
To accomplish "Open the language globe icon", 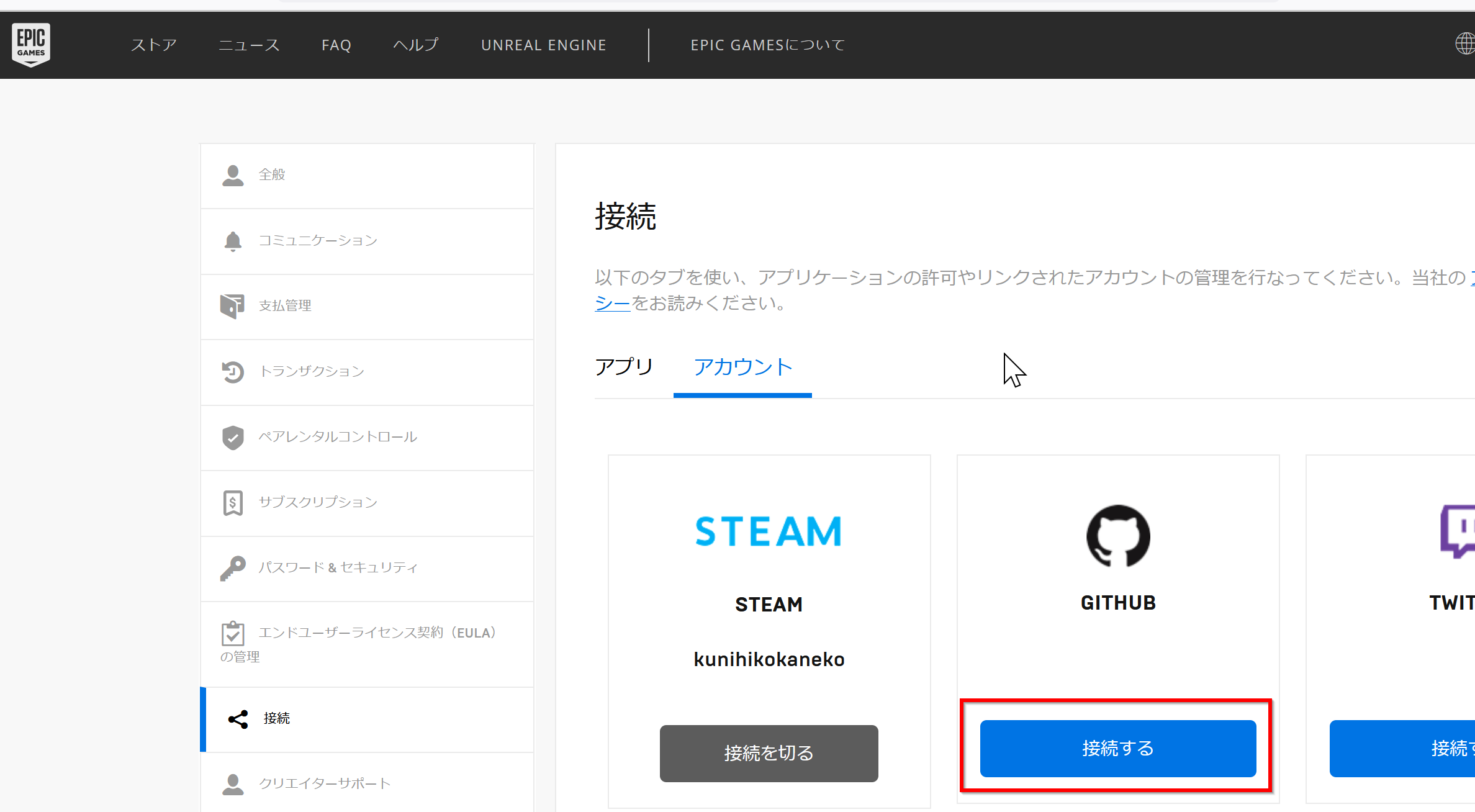I will 1466,43.
